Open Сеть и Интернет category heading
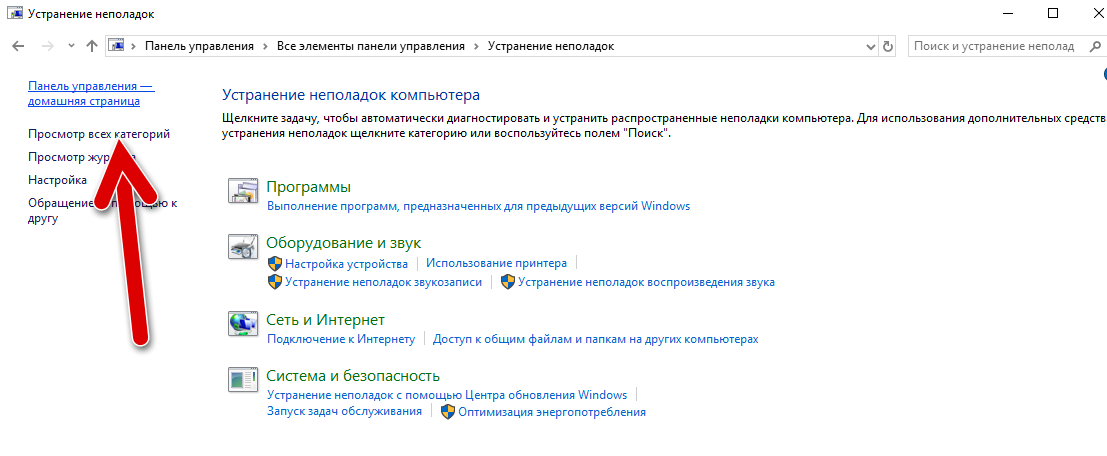This screenshot has width=1107, height=456. click(325, 319)
